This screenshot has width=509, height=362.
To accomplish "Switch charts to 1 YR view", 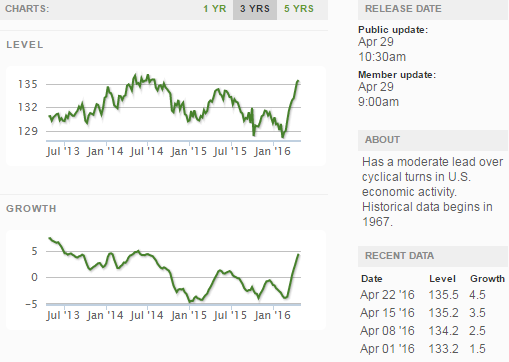I will pyautogui.click(x=215, y=9).
